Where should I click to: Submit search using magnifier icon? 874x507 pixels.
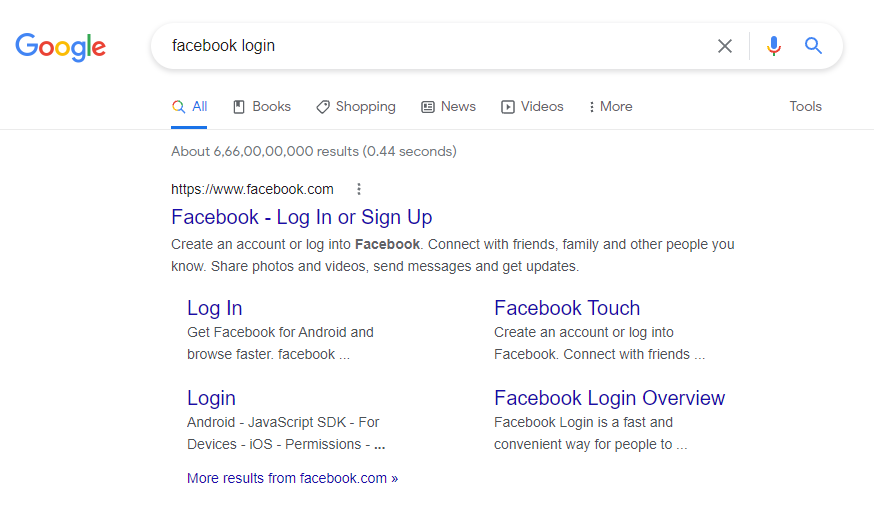[813, 45]
